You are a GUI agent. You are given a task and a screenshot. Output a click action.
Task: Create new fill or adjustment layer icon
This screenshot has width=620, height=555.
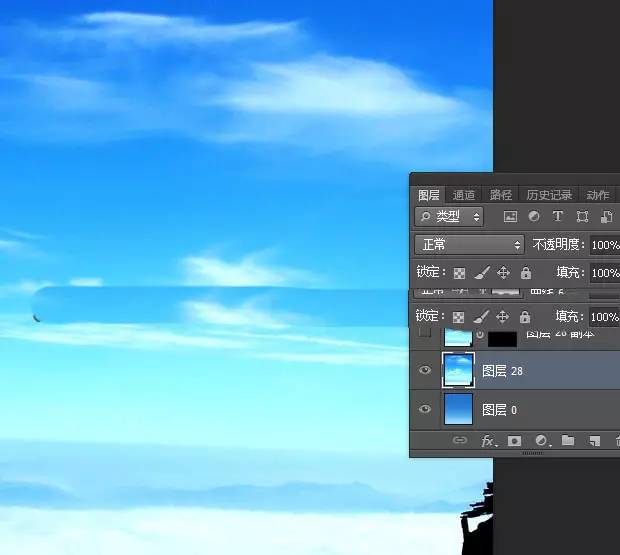[x=541, y=440]
